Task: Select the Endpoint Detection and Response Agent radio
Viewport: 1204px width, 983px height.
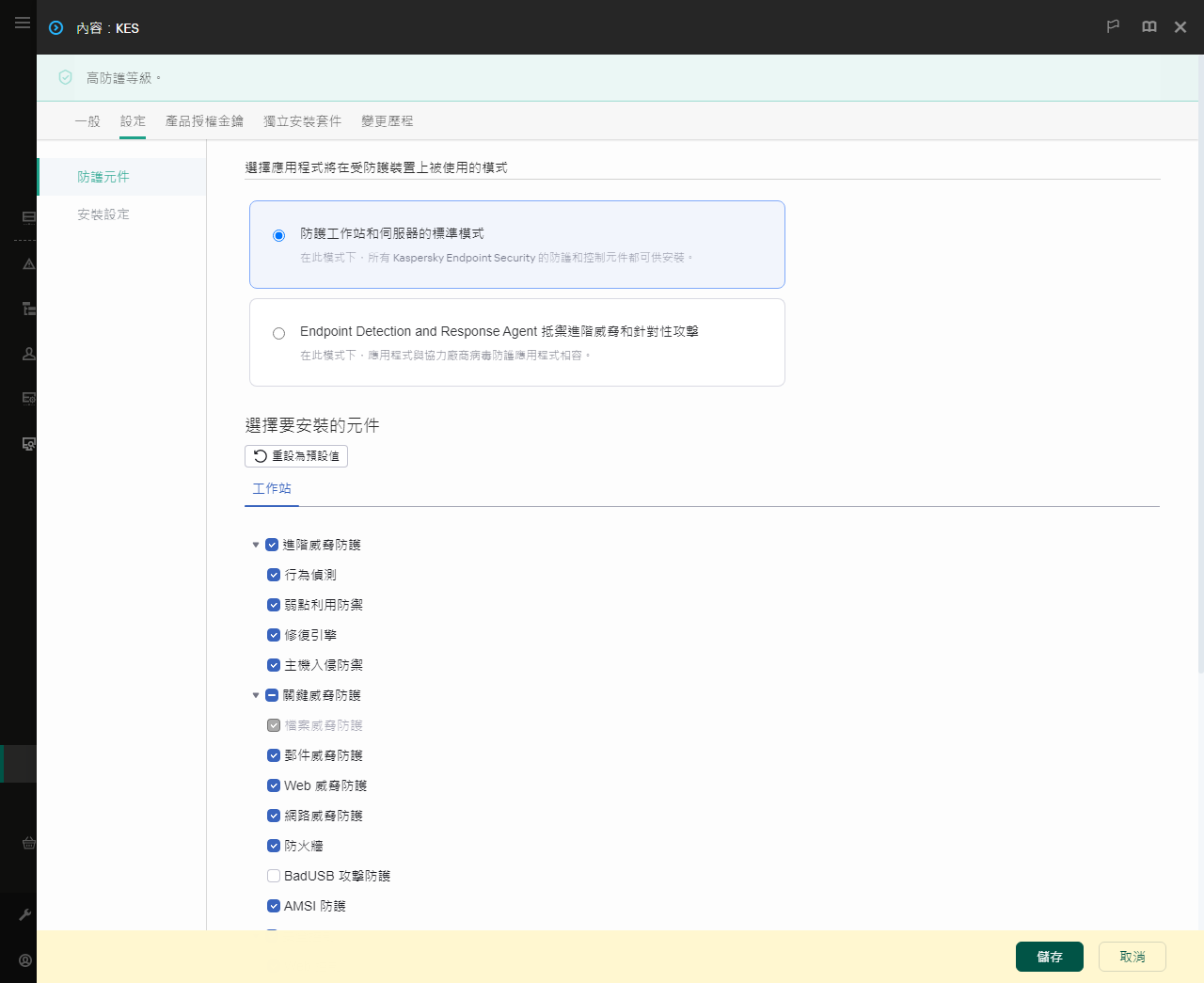Action: 278,333
